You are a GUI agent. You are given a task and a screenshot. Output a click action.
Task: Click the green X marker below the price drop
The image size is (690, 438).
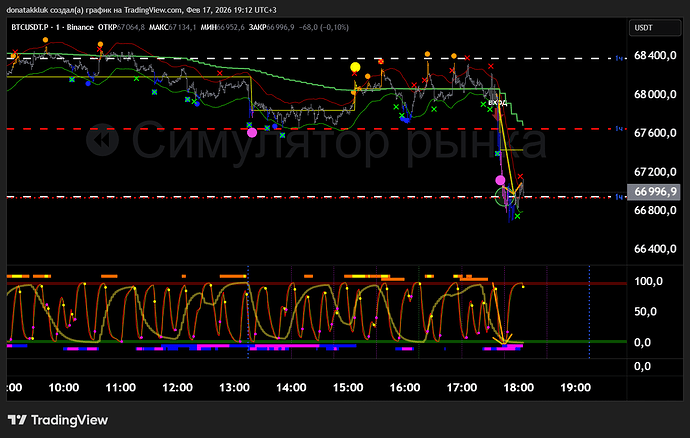click(x=517, y=216)
